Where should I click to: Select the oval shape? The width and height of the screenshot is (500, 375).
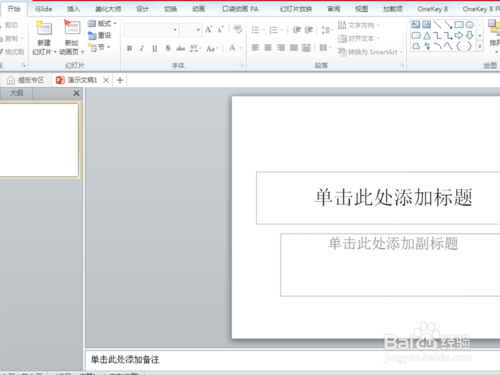[470, 24]
